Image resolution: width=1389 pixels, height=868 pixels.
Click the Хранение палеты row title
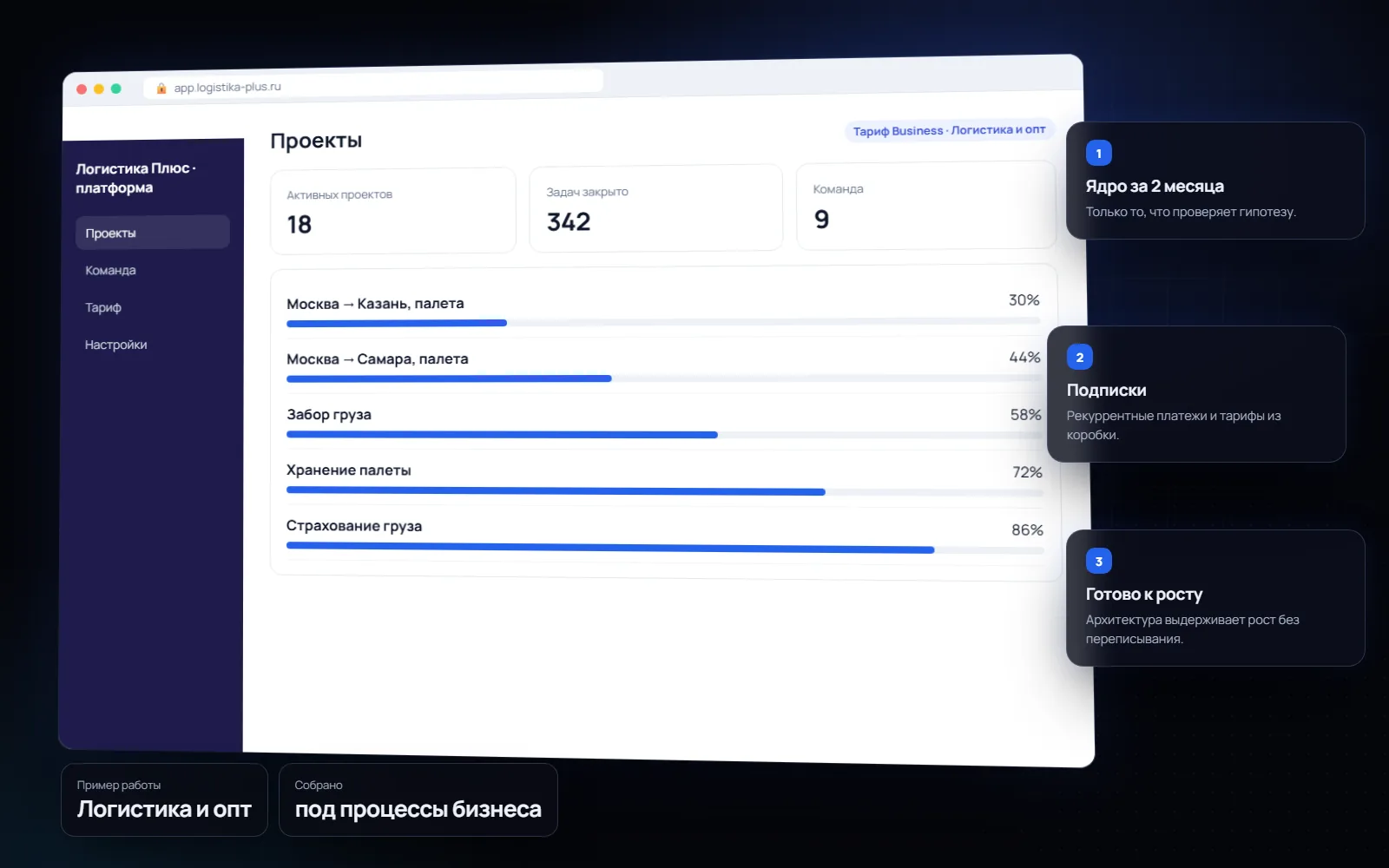click(349, 470)
